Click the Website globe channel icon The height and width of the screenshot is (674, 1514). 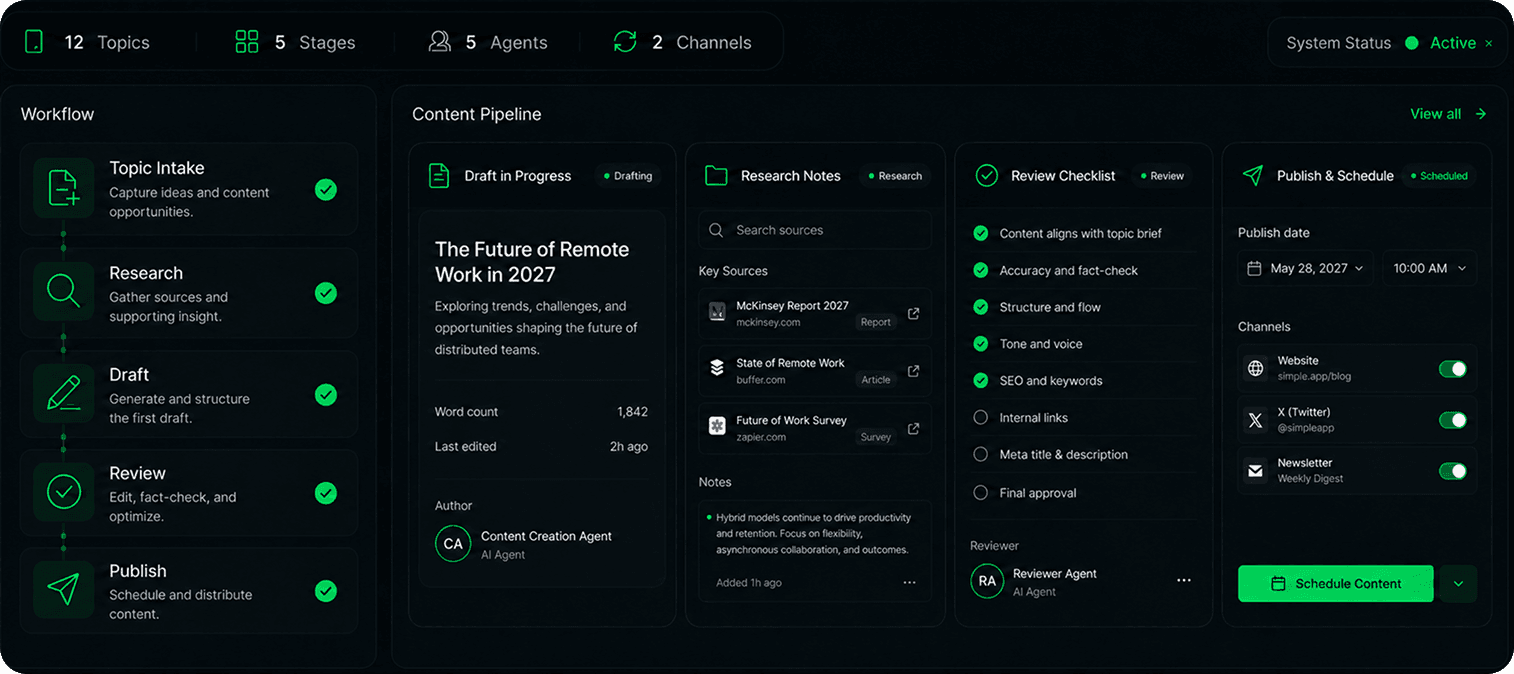click(1256, 368)
